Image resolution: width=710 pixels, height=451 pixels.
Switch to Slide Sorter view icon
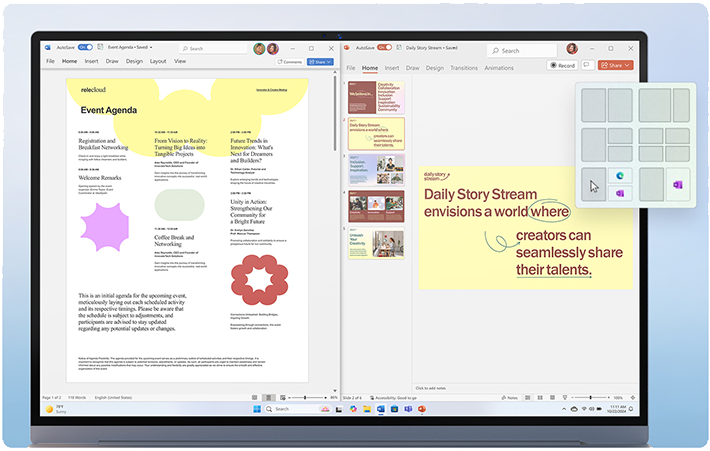[x=540, y=398]
